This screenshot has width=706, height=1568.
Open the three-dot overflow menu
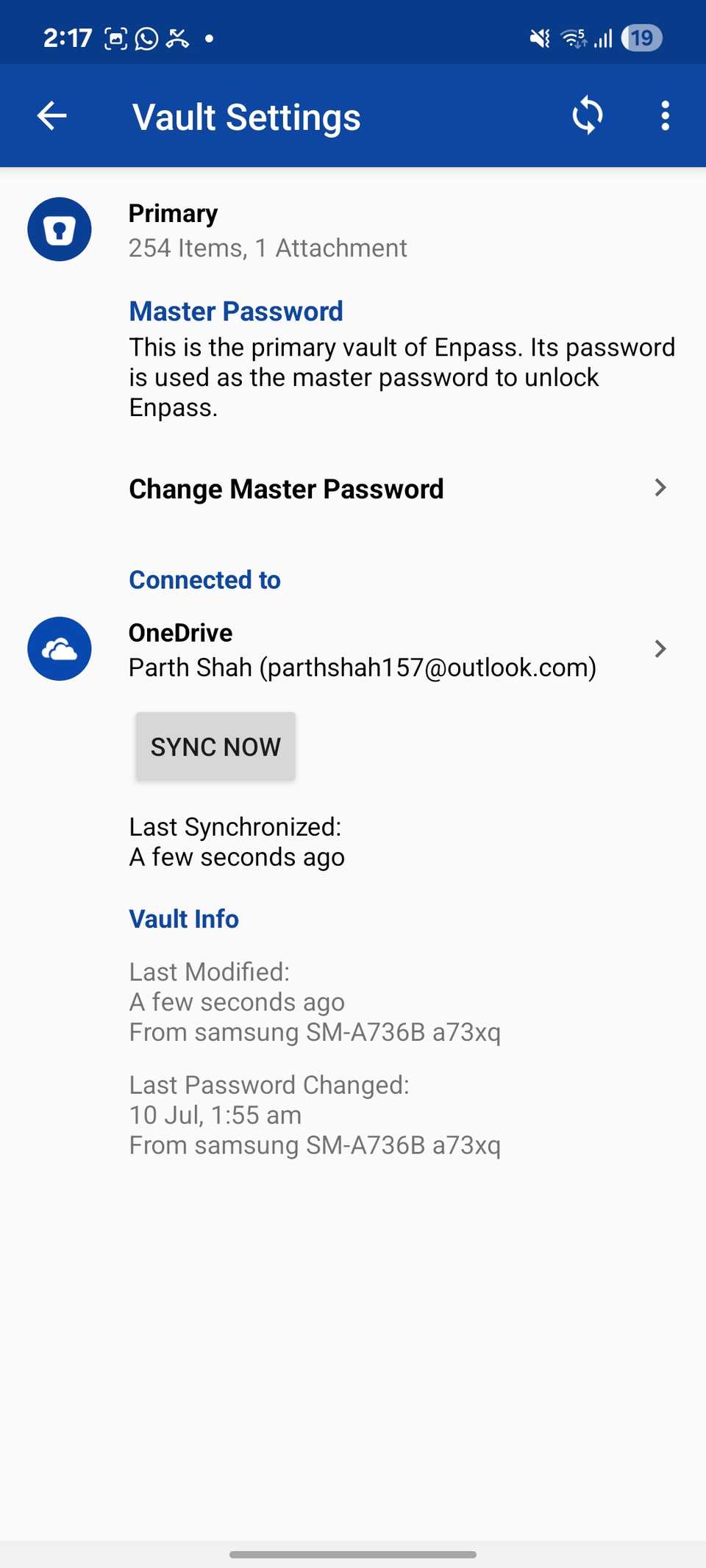point(664,115)
